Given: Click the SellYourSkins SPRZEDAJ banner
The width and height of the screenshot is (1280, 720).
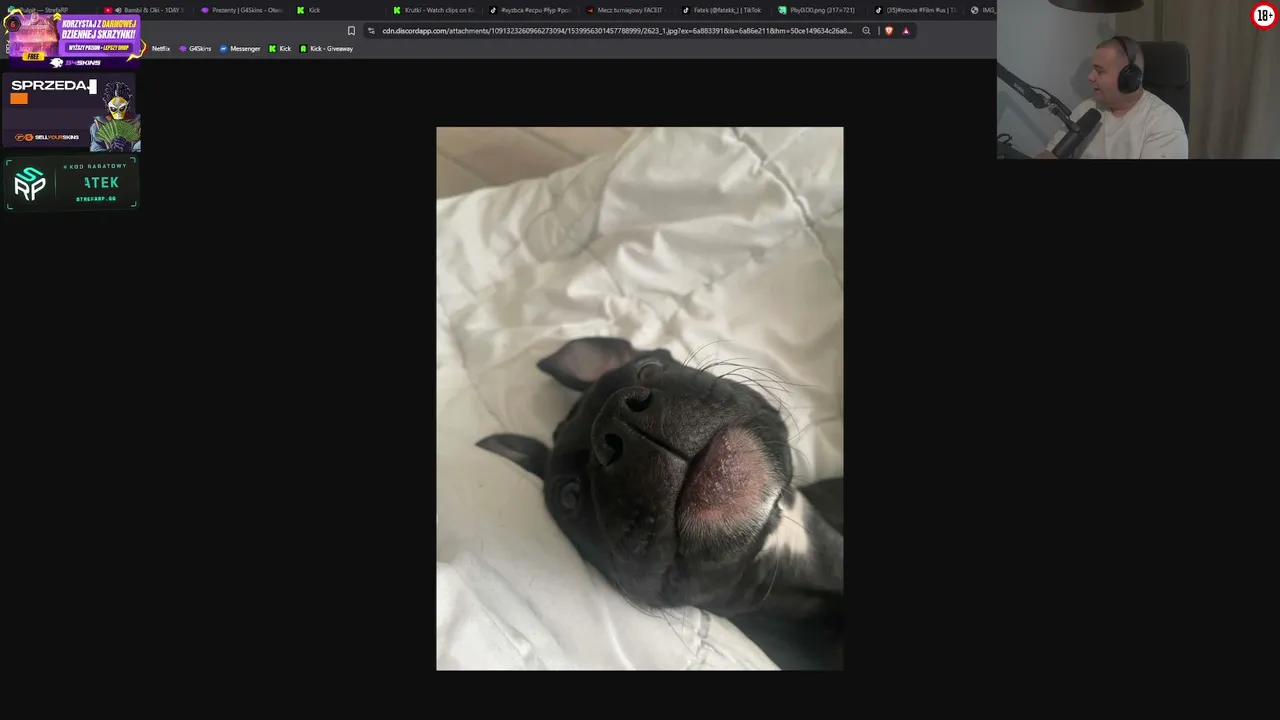Looking at the screenshot, I should [x=72, y=111].
